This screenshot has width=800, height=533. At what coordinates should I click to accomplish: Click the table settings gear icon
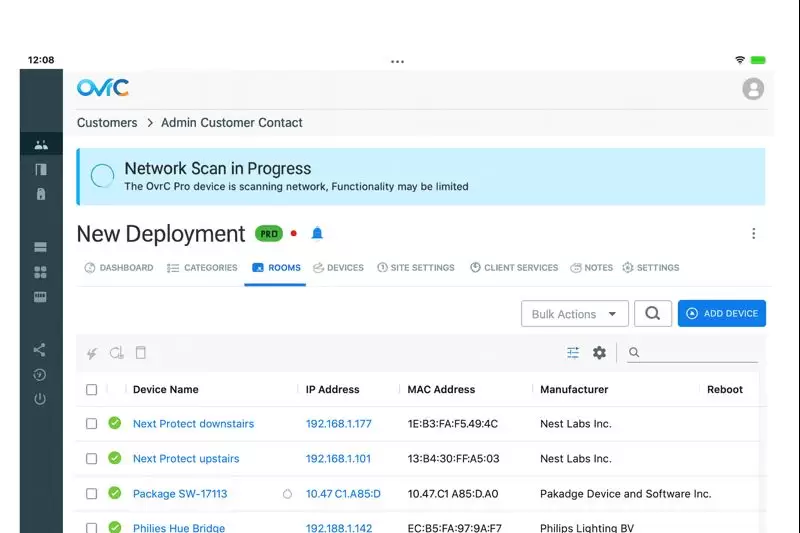(599, 353)
